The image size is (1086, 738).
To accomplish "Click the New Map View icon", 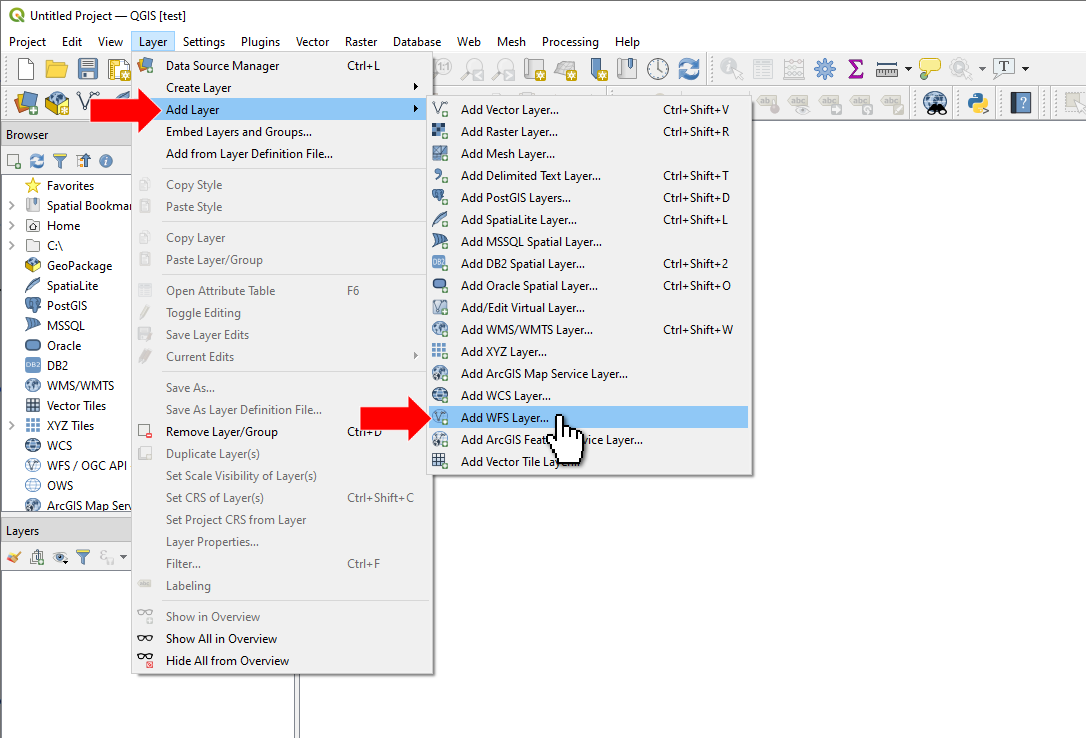I will 535,69.
